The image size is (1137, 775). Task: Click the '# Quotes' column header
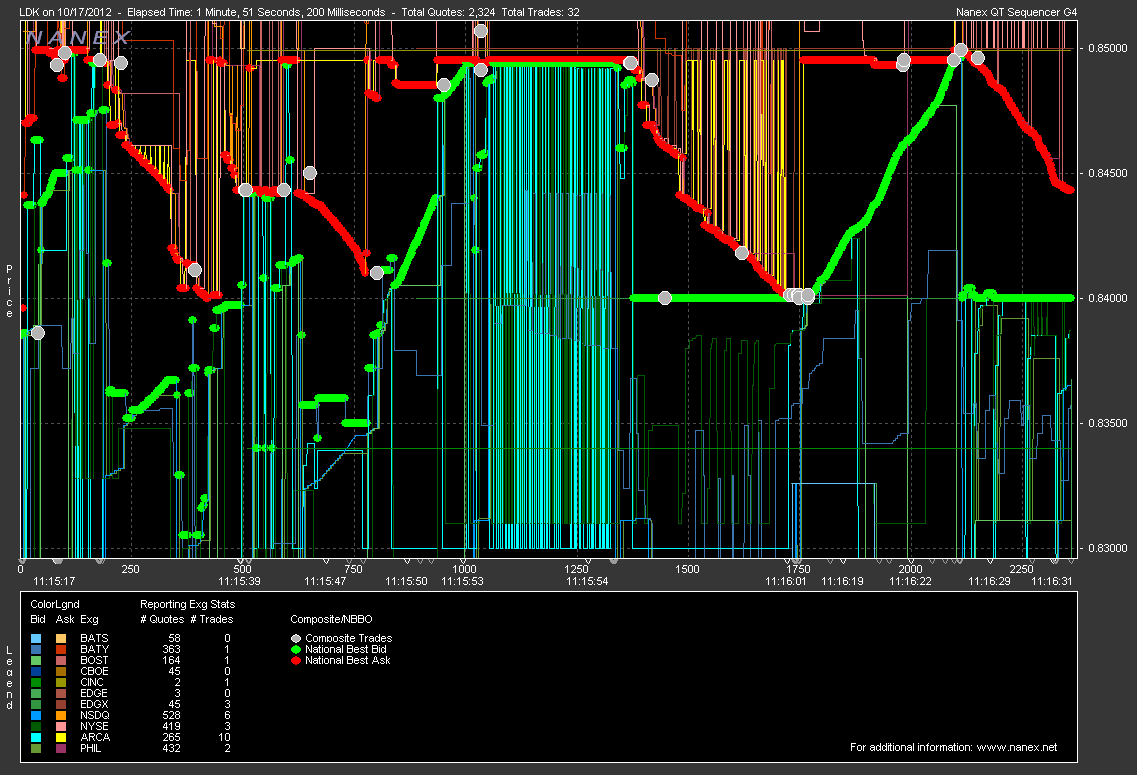click(x=162, y=619)
